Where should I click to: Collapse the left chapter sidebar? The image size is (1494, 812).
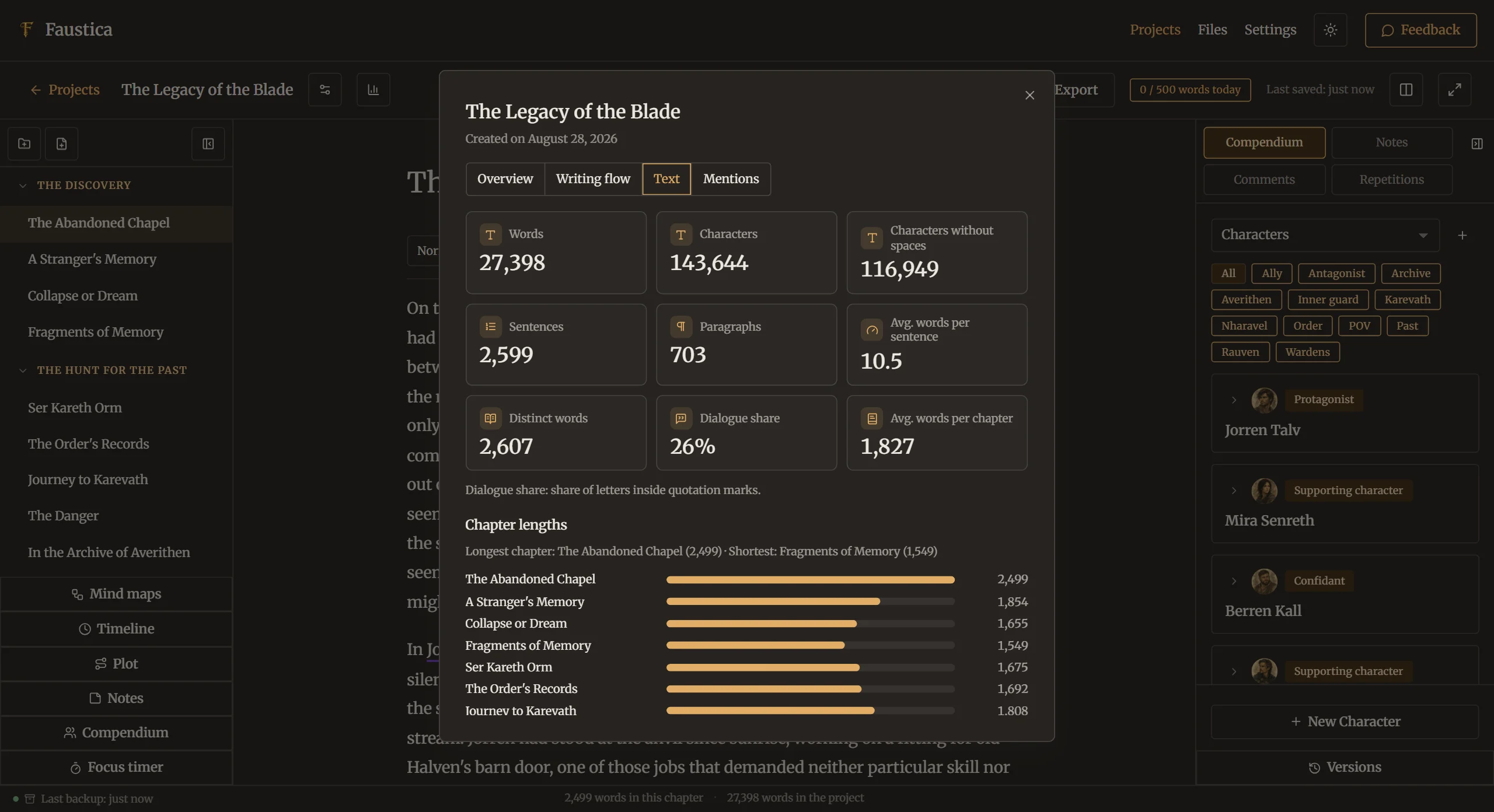(208, 143)
